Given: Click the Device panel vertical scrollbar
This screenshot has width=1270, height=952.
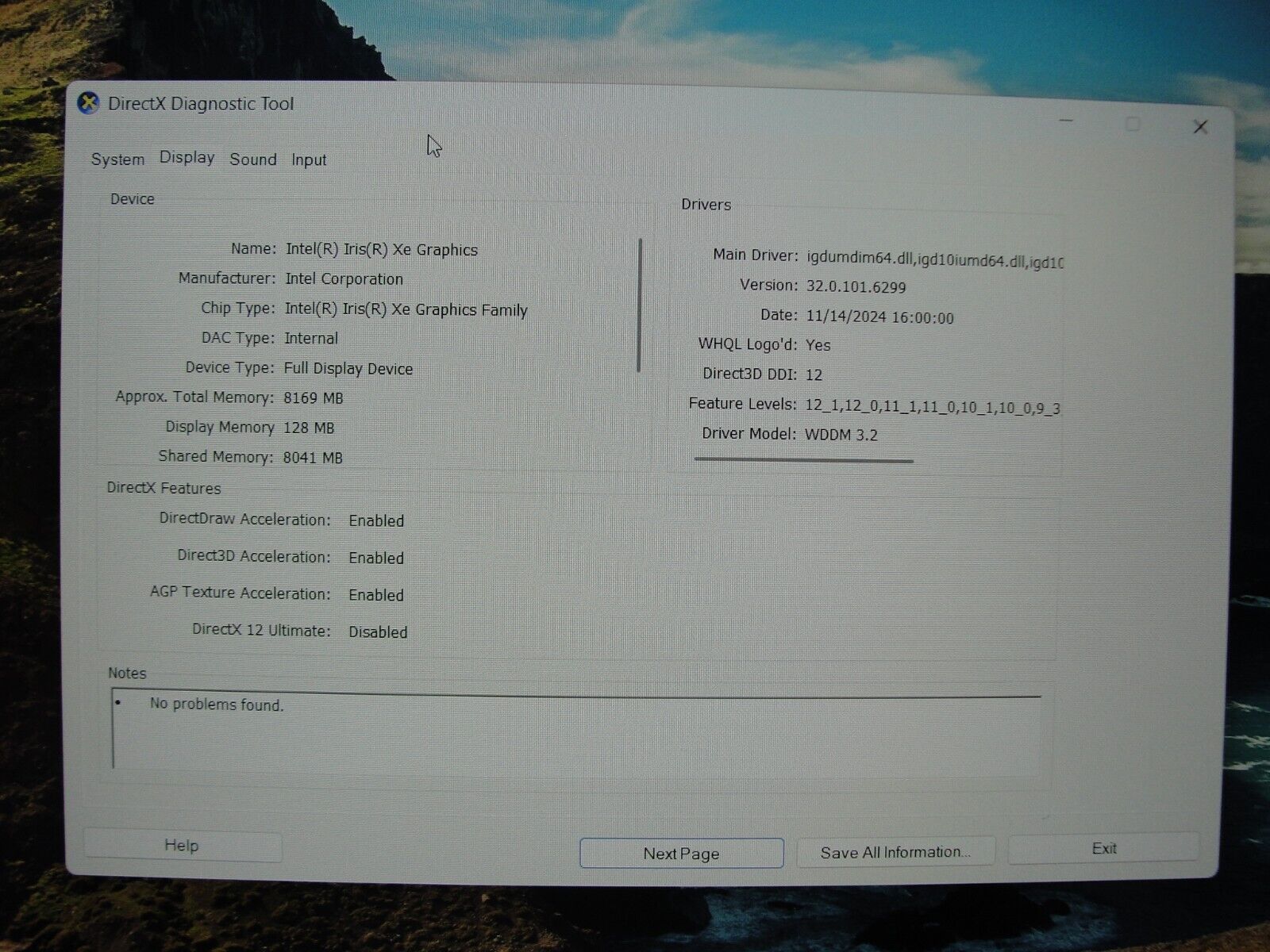Looking at the screenshot, I should tap(639, 305).
